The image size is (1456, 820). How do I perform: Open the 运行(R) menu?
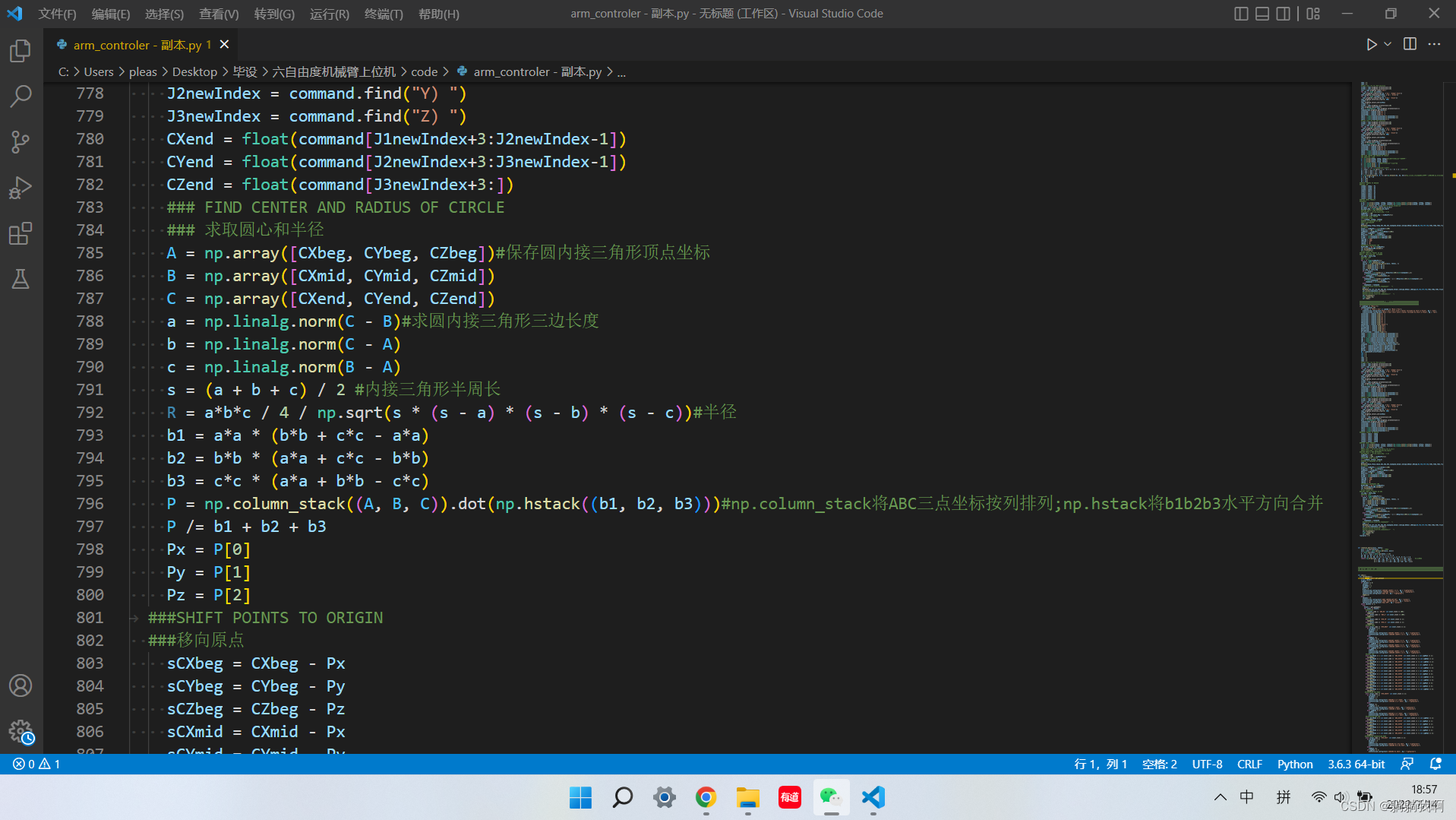point(330,14)
